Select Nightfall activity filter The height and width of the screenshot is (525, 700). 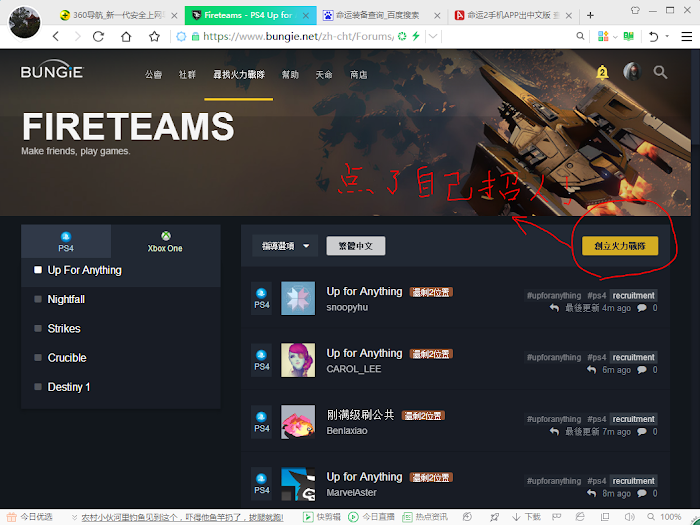coord(121,300)
